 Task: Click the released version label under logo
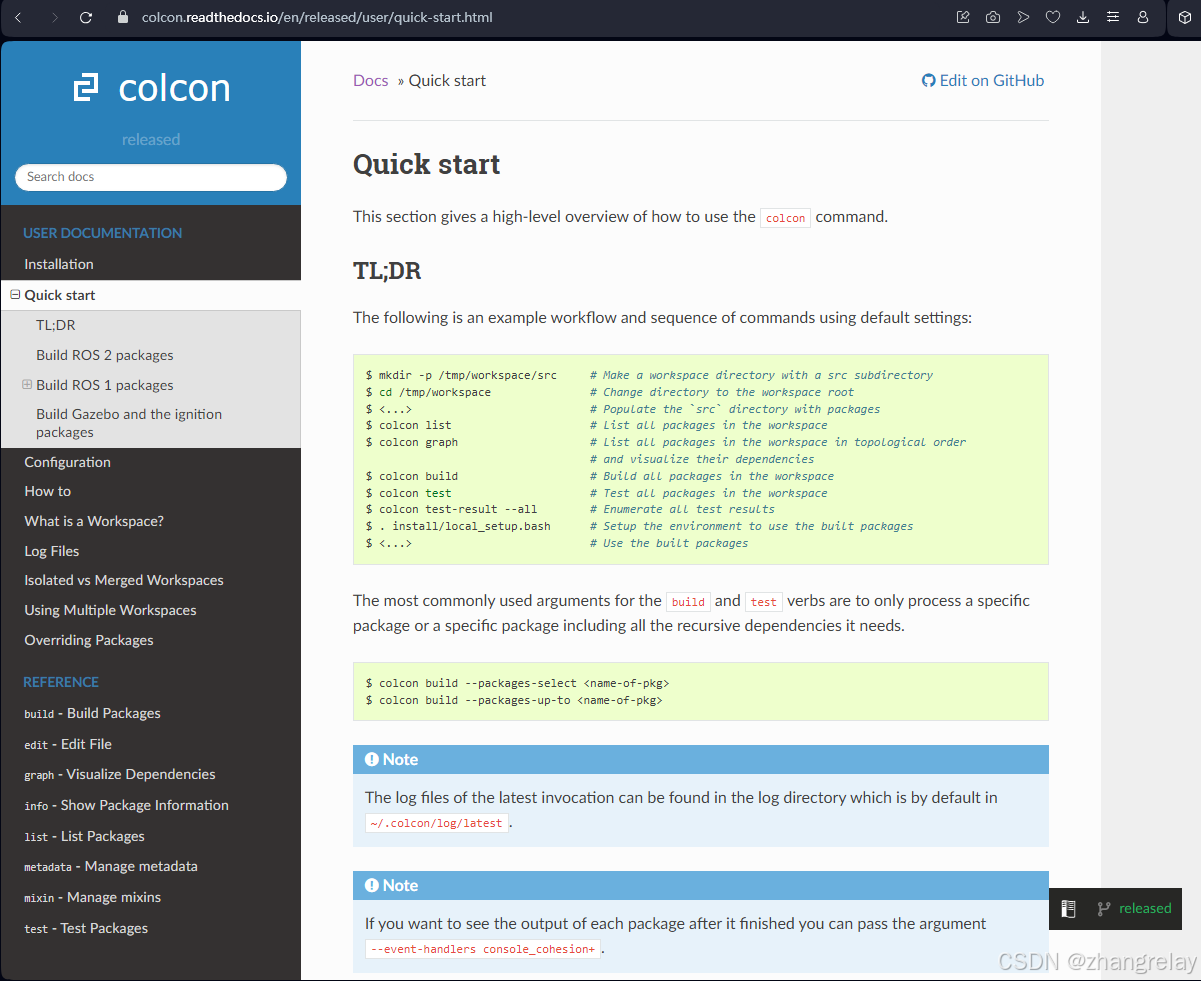point(151,140)
